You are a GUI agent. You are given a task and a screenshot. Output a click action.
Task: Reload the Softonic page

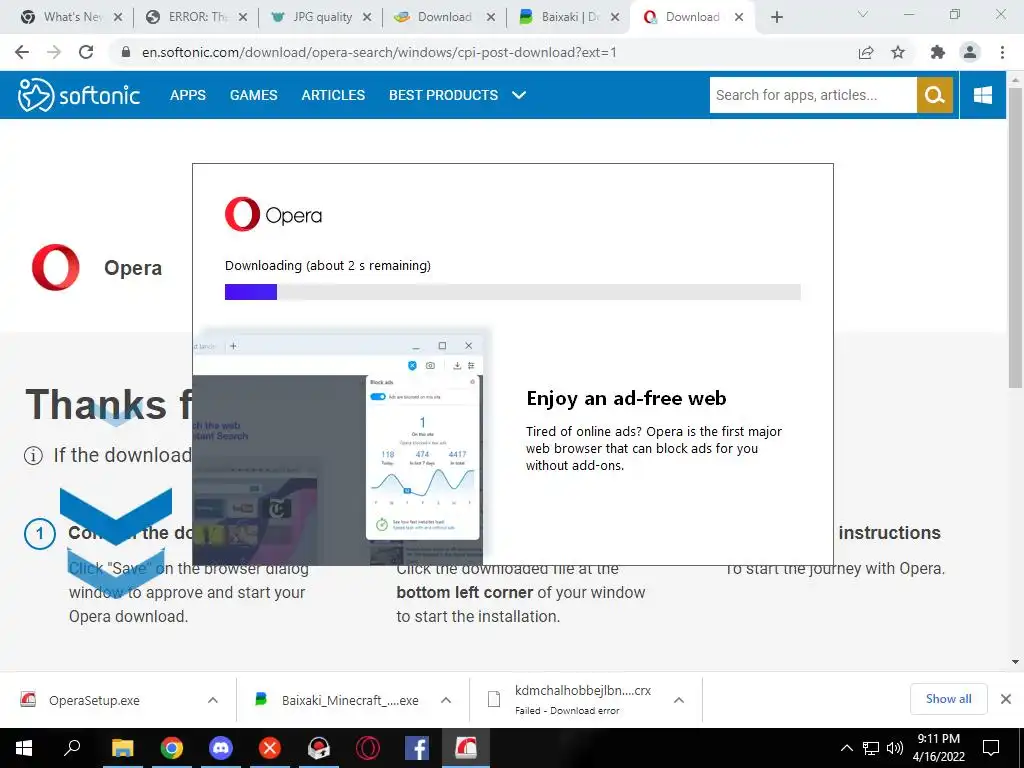86,52
